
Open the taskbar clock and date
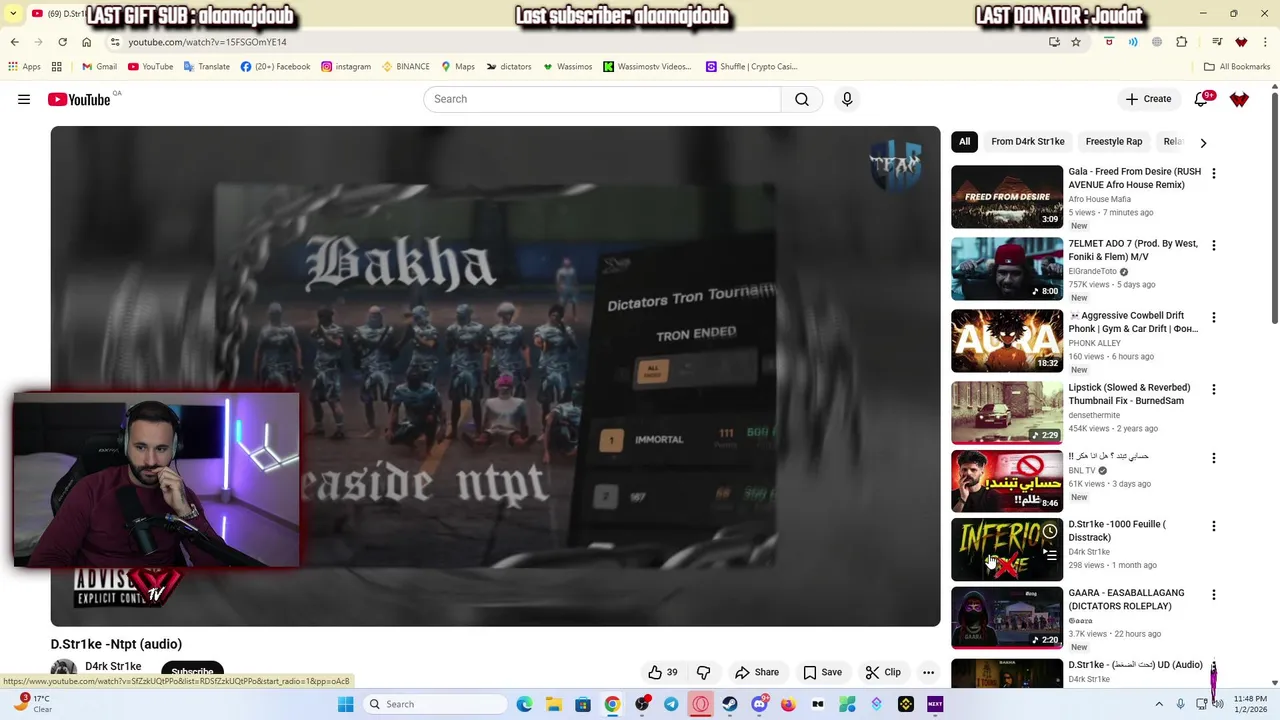click(1250, 704)
